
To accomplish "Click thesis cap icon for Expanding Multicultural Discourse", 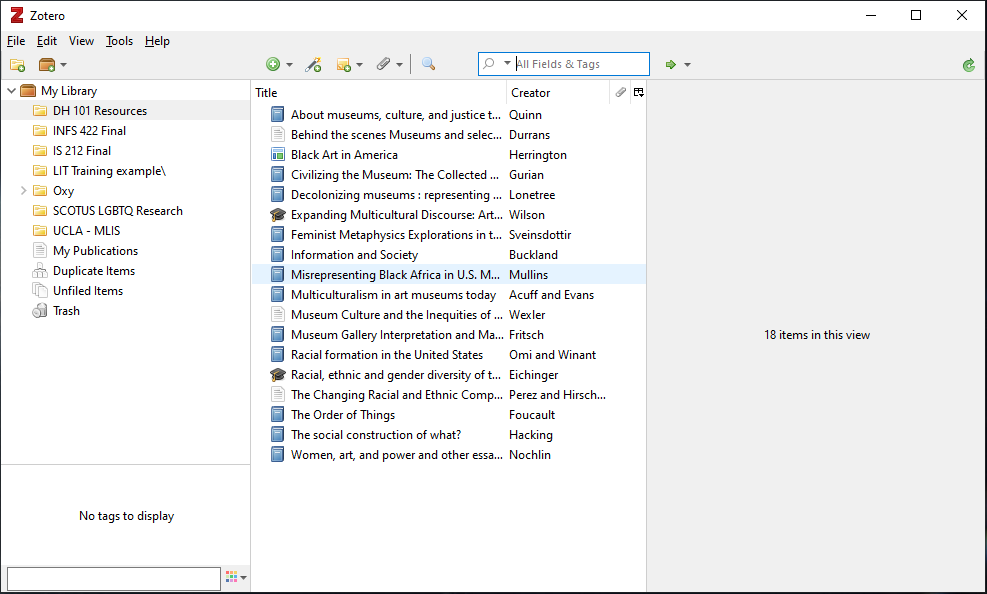I will click(x=278, y=215).
